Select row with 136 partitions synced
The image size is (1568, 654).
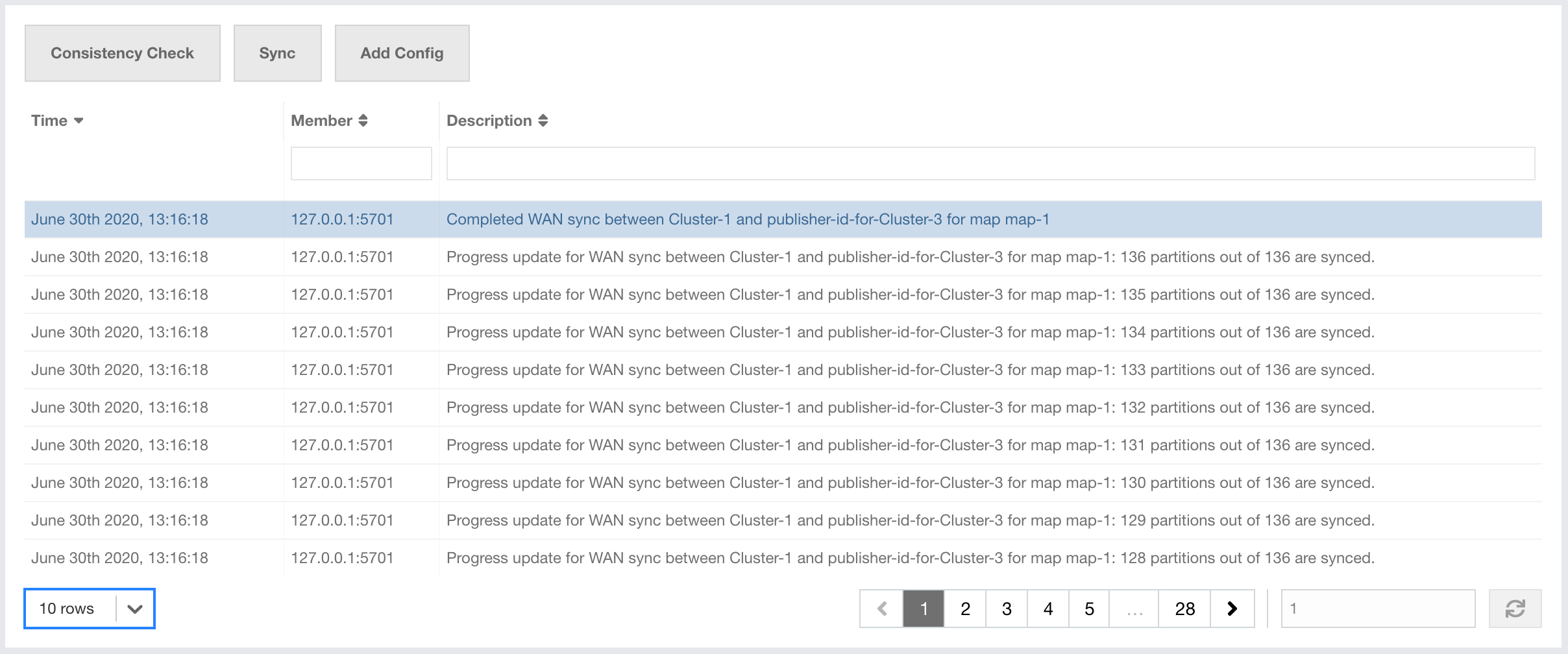pyautogui.click(x=910, y=257)
